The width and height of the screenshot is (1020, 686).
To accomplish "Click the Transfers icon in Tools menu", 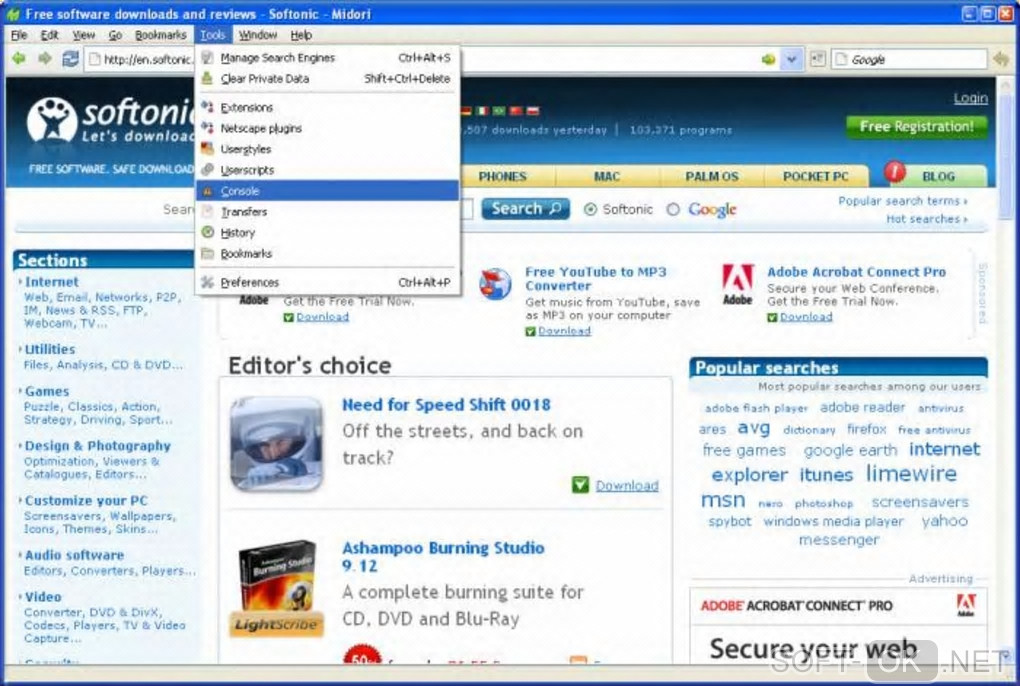I will tap(208, 211).
